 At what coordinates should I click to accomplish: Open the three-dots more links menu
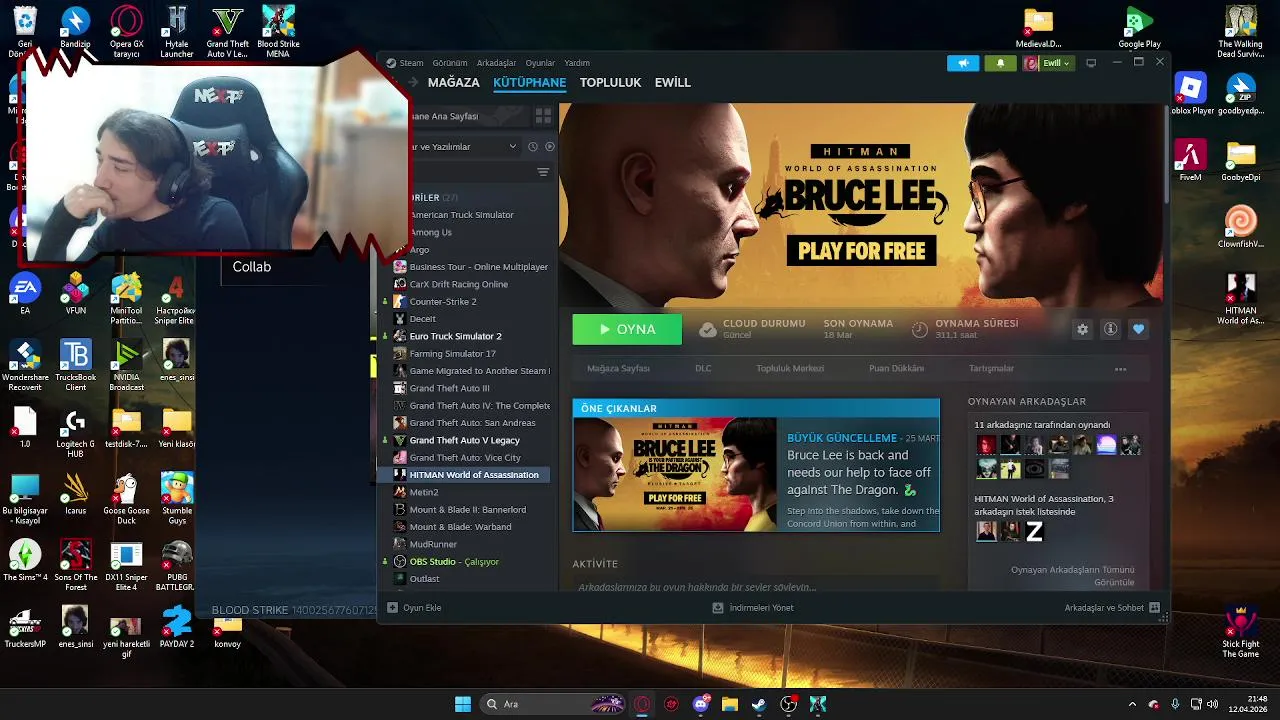pos(1120,369)
